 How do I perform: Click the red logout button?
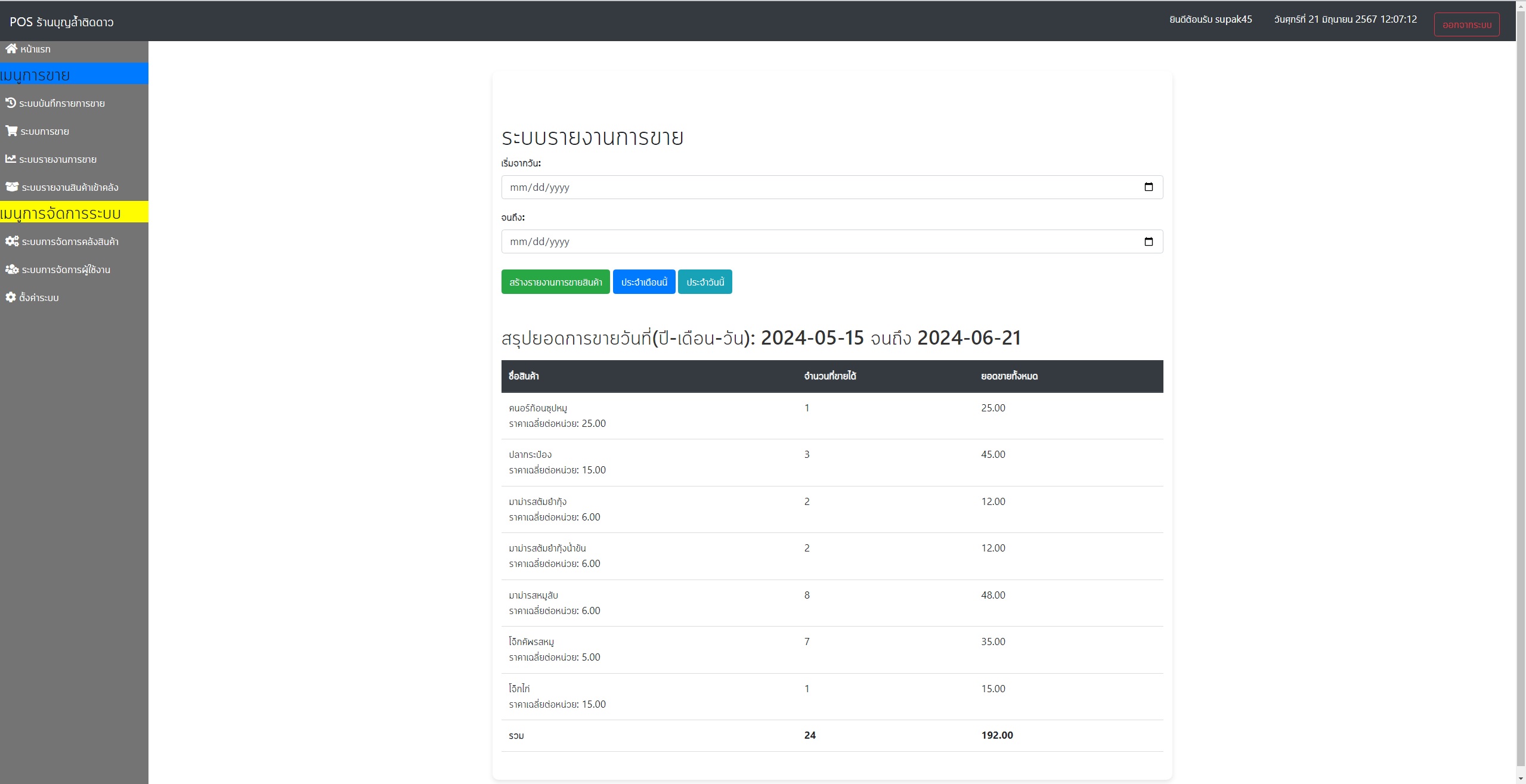click(1466, 25)
